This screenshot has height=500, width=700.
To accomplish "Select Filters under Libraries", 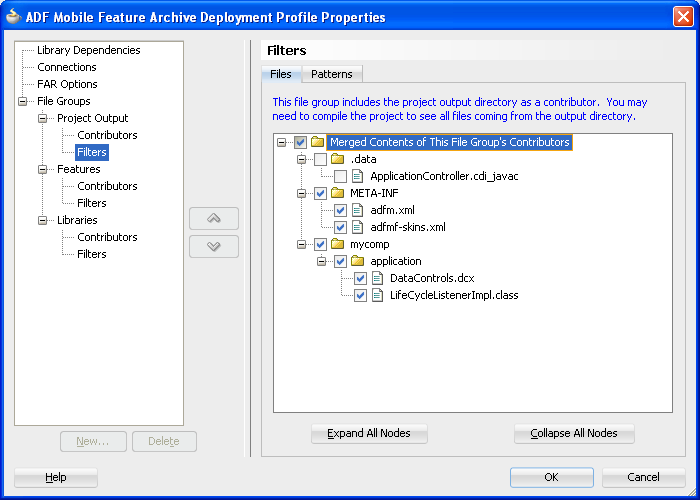I will [x=92, y=254].
